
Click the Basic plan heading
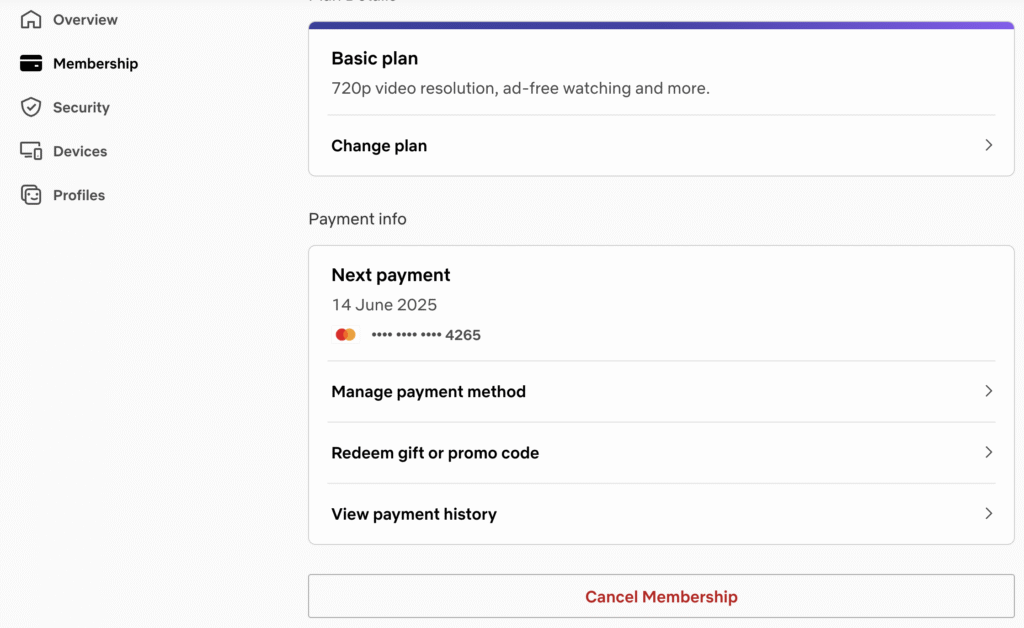374,58
